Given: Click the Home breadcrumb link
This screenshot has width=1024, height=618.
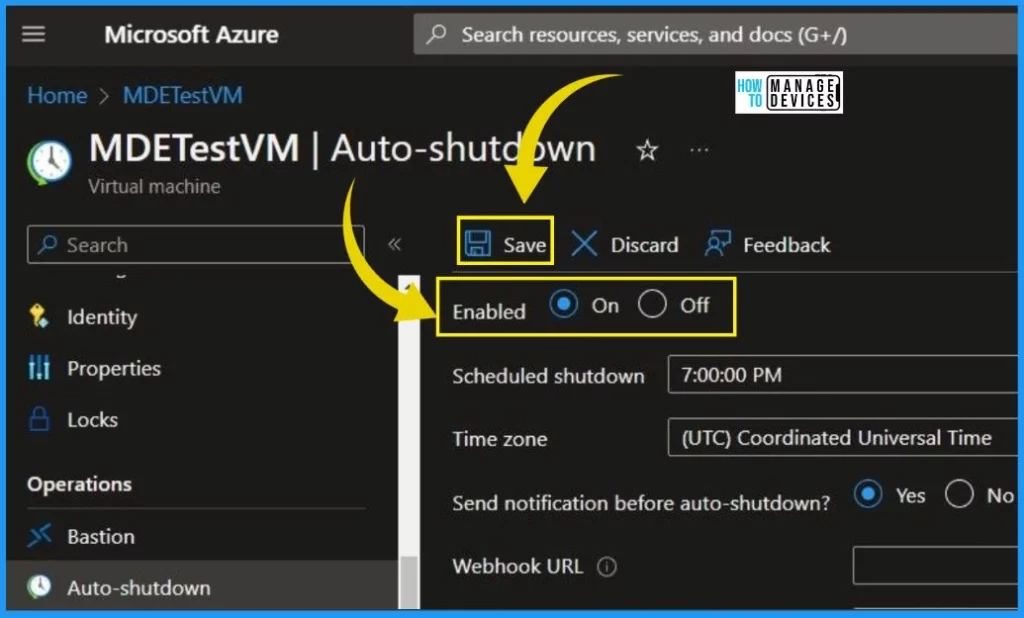Looking at the screenshot, I should 57,96.
